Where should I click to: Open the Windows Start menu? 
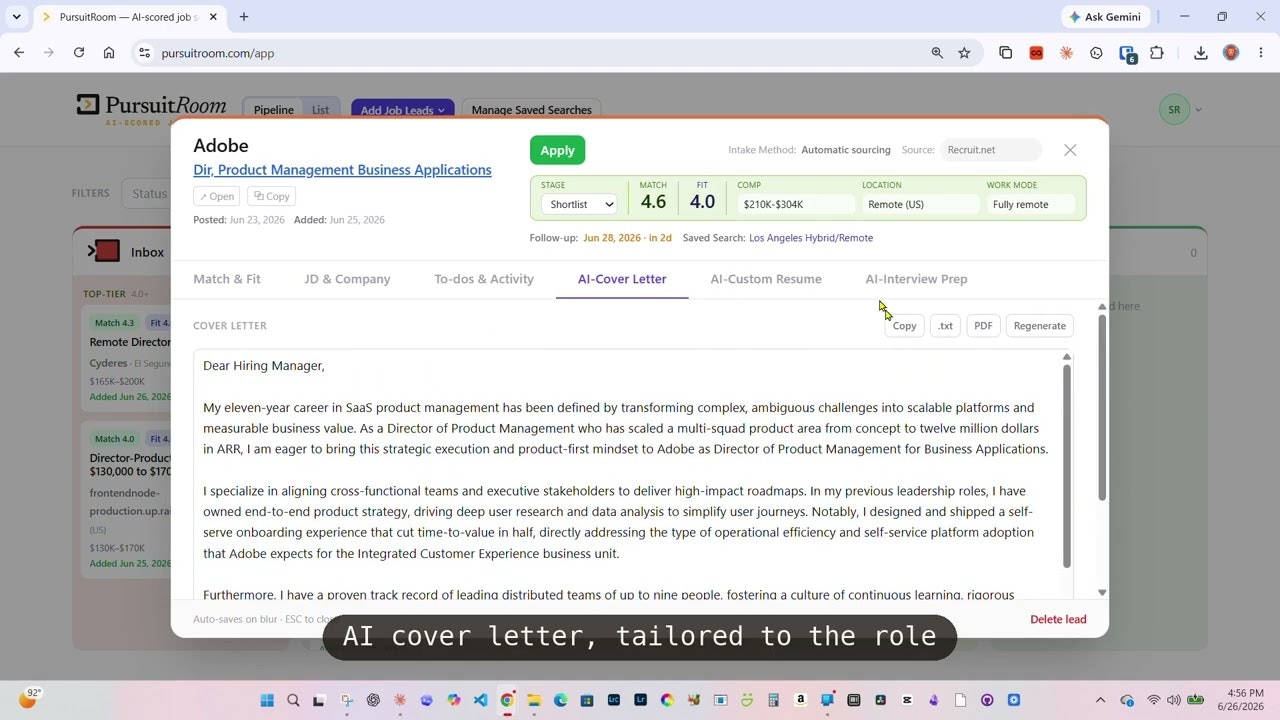[x=267, y=700]
